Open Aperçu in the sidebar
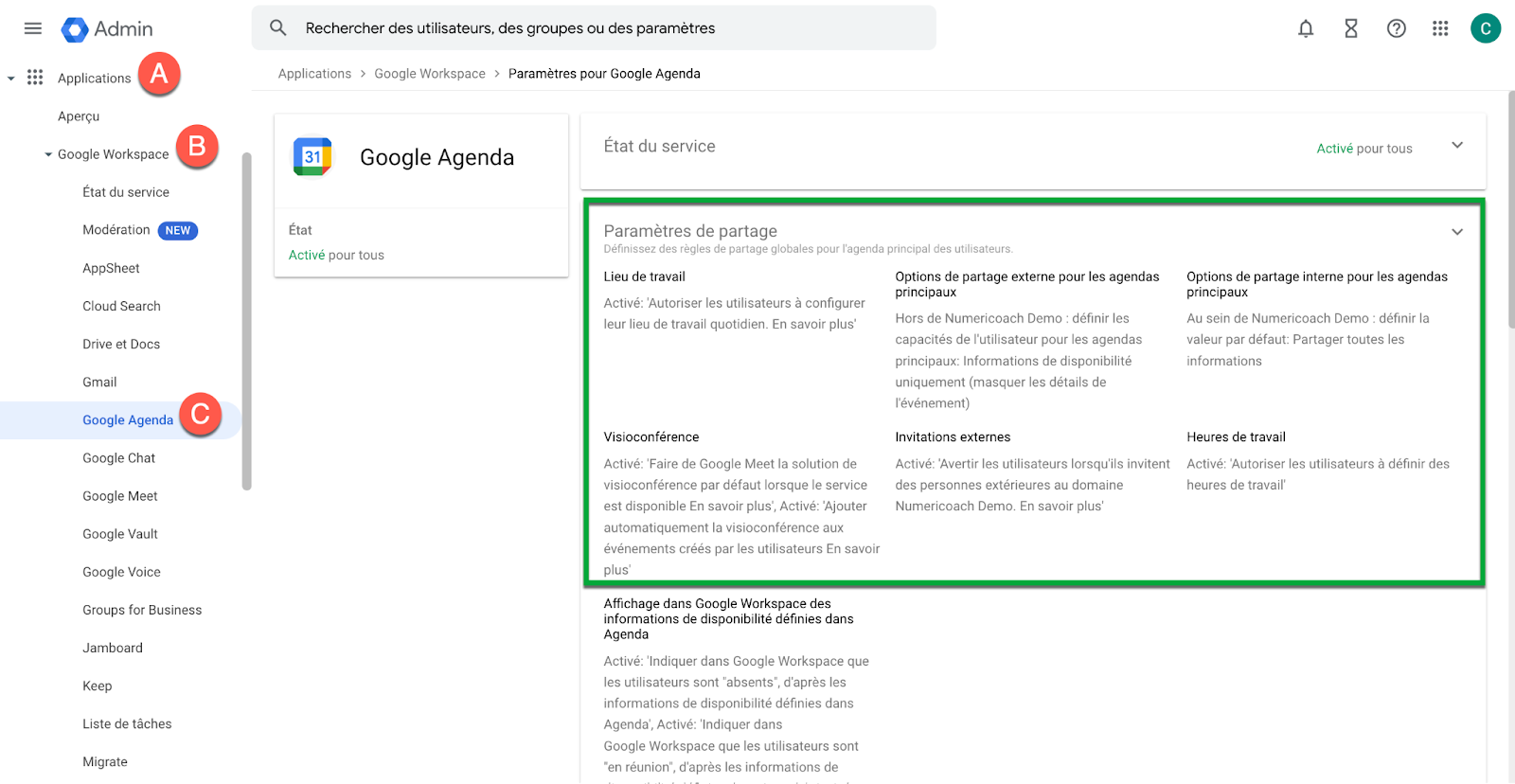 click(x=79, y=116)
